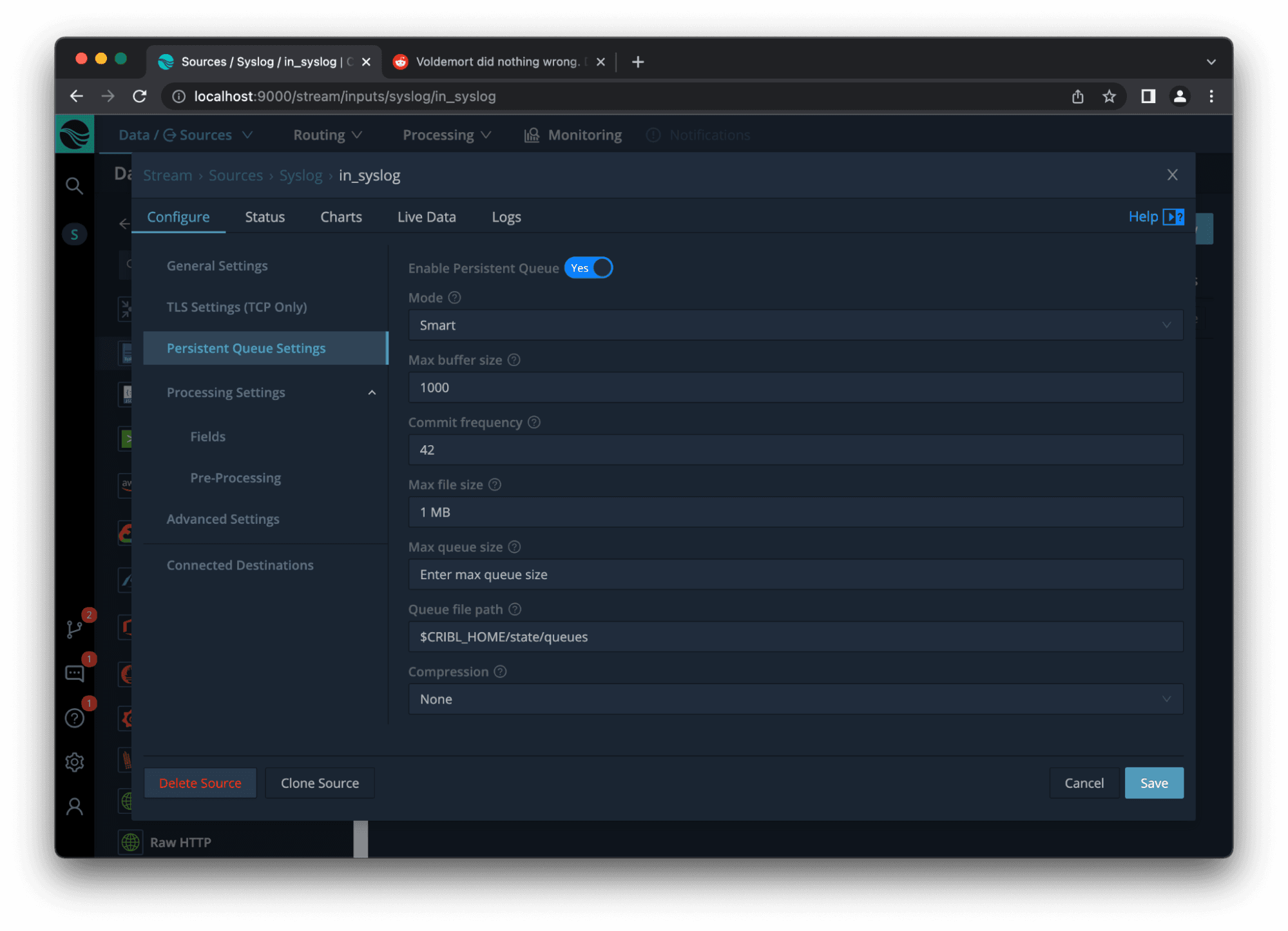This screenshot has height=931, width=1288.
Task: Switch to the Live Data tab
Action: point(426,217)
